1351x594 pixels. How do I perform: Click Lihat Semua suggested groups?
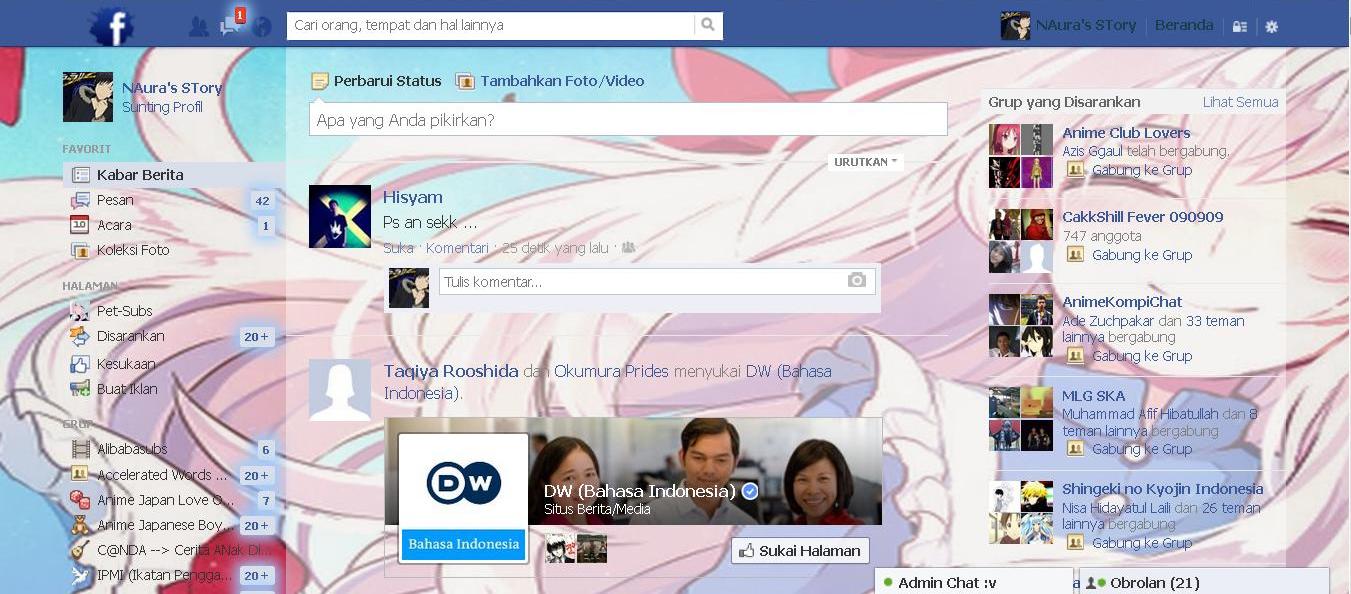click(x=1240, y=102)
